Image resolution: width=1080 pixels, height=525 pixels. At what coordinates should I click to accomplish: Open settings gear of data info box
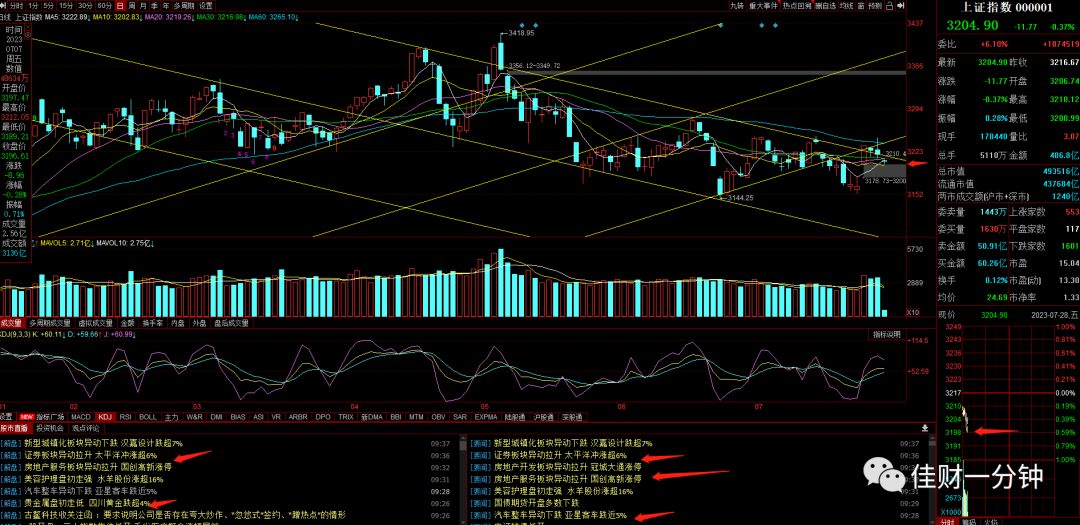28,35
